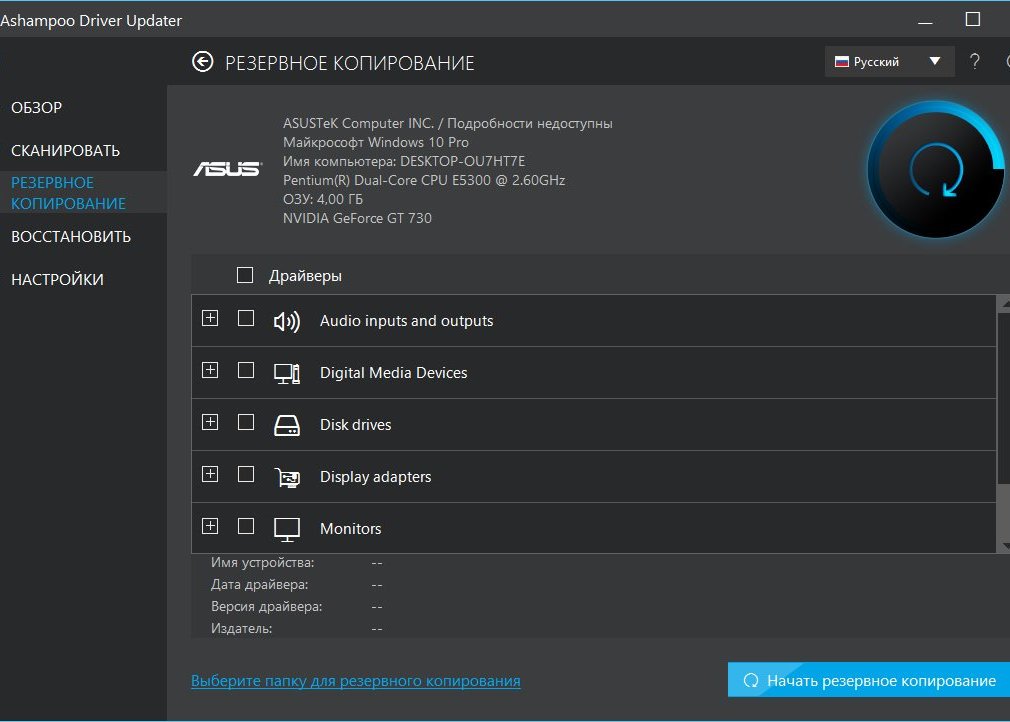The height and width of the screenshot is (722, 1010).
Task: Click the РЕЗЕРВНОЕ КОПИРОВАНИЕ page heading
Action: tap(350, 63)
